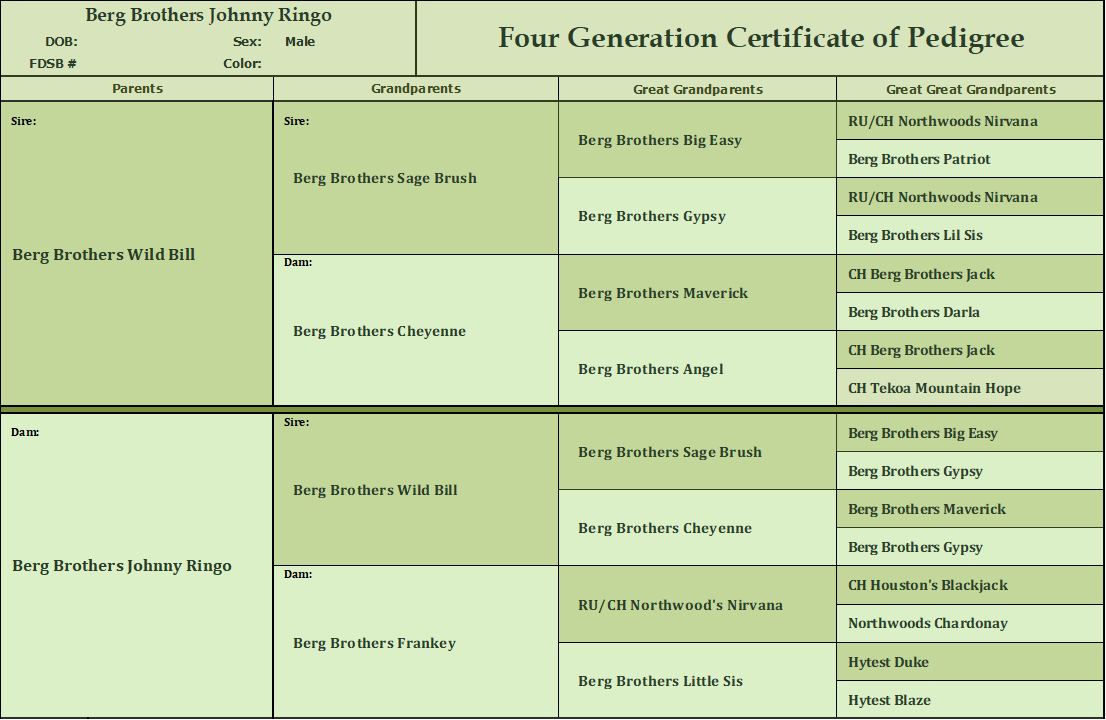Click the "Berg Brothers Darla" entry
The width and height of the screenshot is (1106, 720).
click(x=914, y=312)
